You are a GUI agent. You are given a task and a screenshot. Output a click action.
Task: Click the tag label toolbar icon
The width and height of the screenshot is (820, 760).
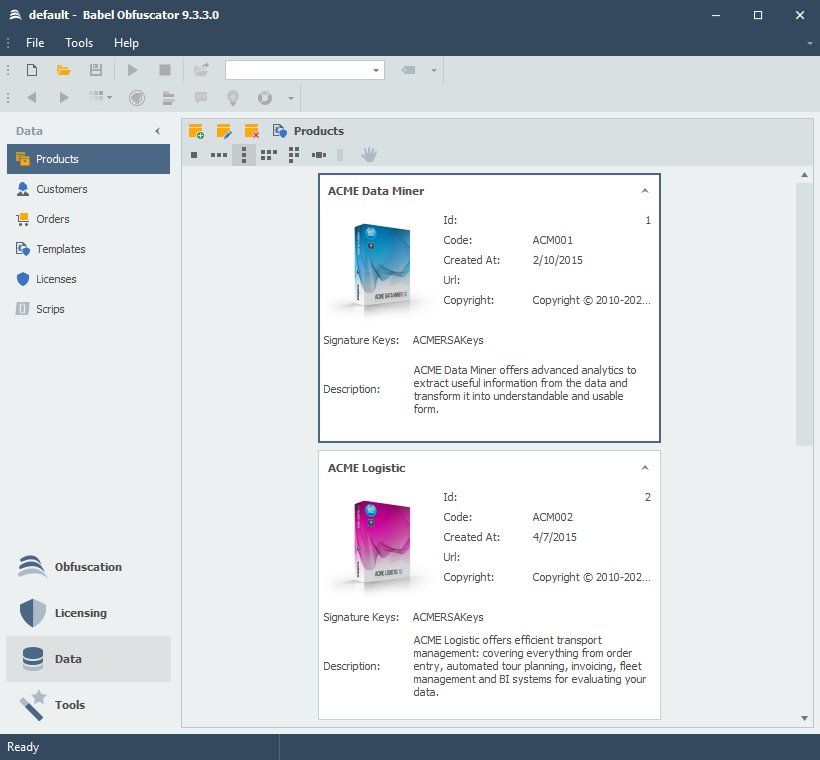click(x=408, y=70)
